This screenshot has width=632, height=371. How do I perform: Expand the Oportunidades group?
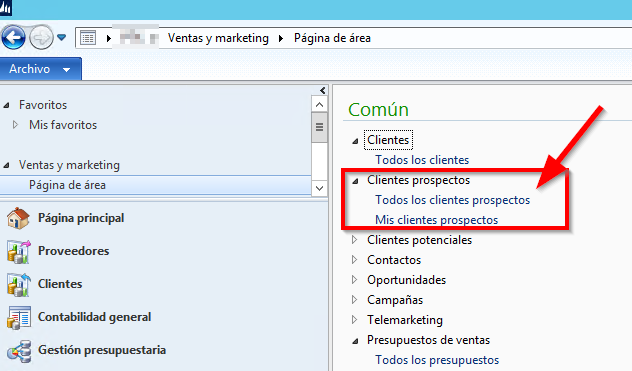point(354,280)
